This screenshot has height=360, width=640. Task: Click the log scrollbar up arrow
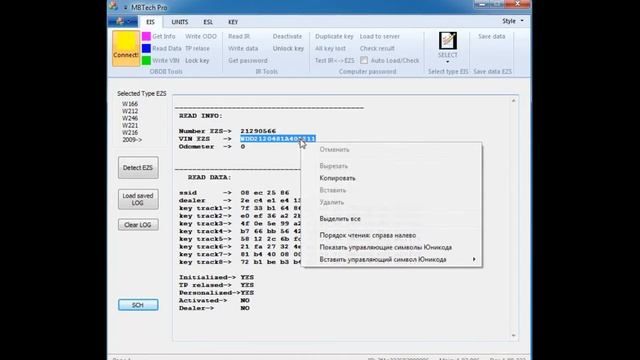[x=513, y=100]
